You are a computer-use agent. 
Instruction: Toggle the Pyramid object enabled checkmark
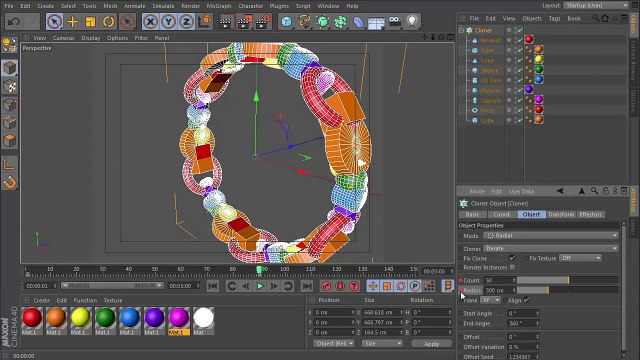tap(520, 40)
